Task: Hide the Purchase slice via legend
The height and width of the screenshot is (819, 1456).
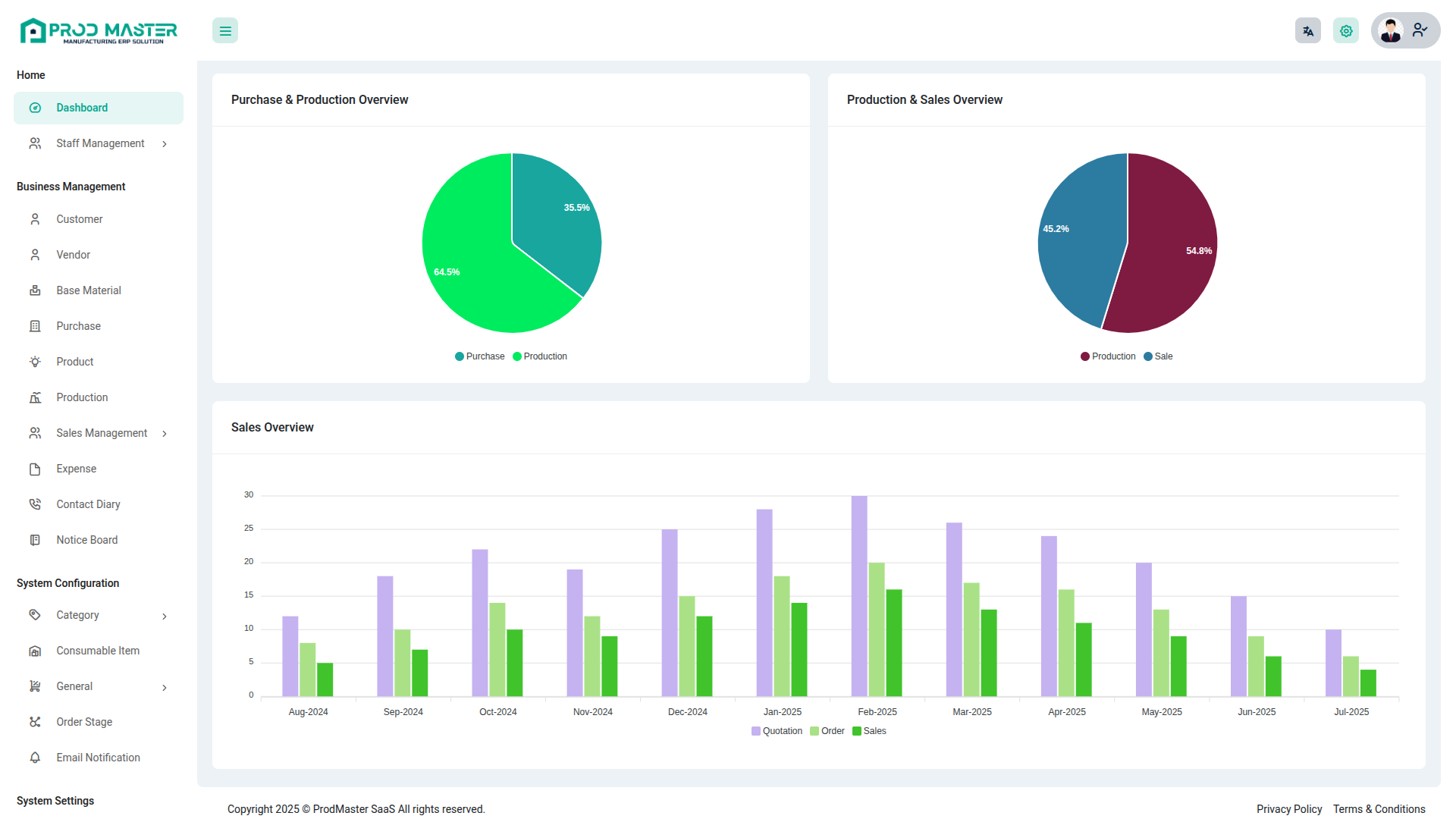Action: point(479,356)
